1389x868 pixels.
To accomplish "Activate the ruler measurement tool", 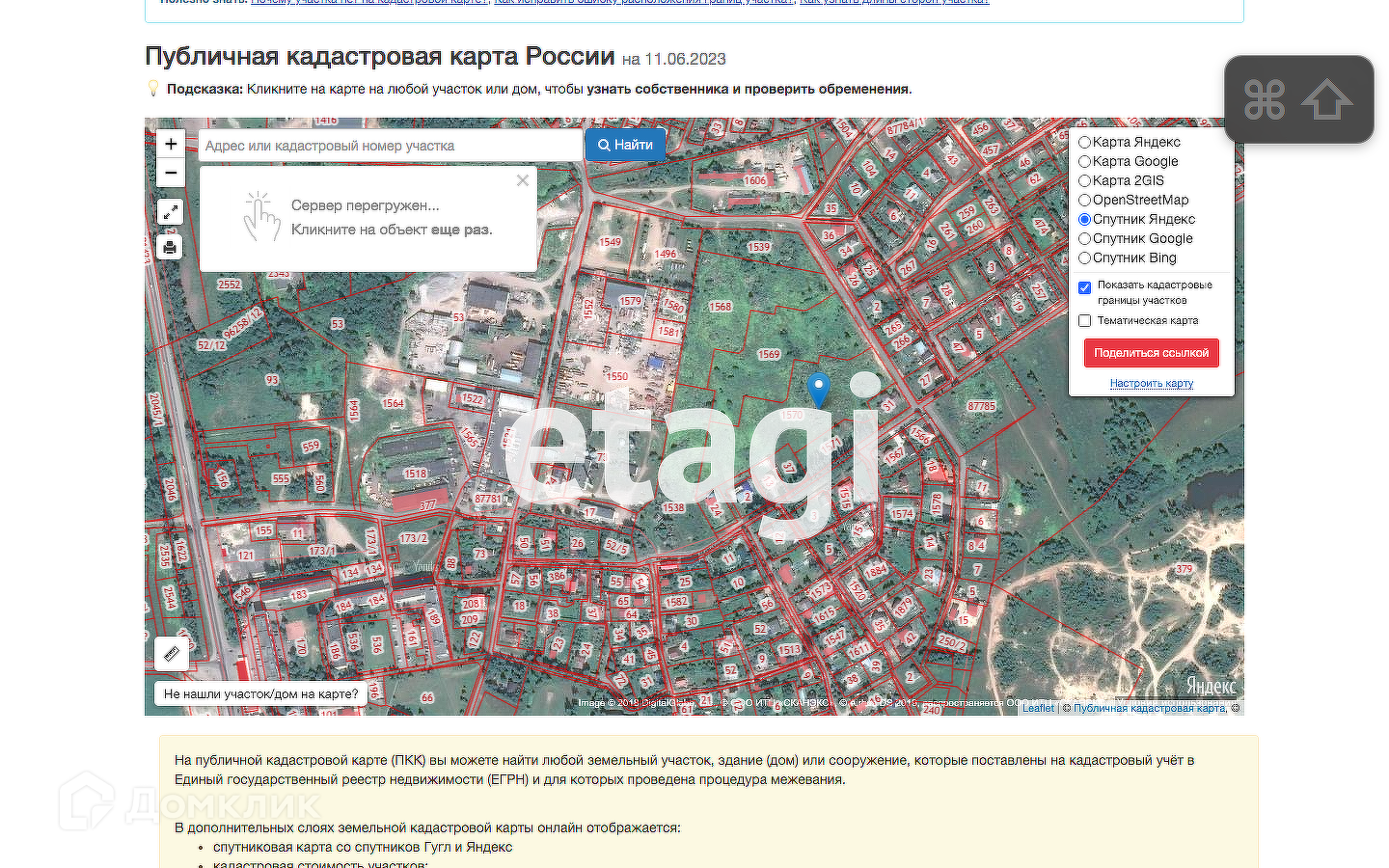I will pos(172,654).
